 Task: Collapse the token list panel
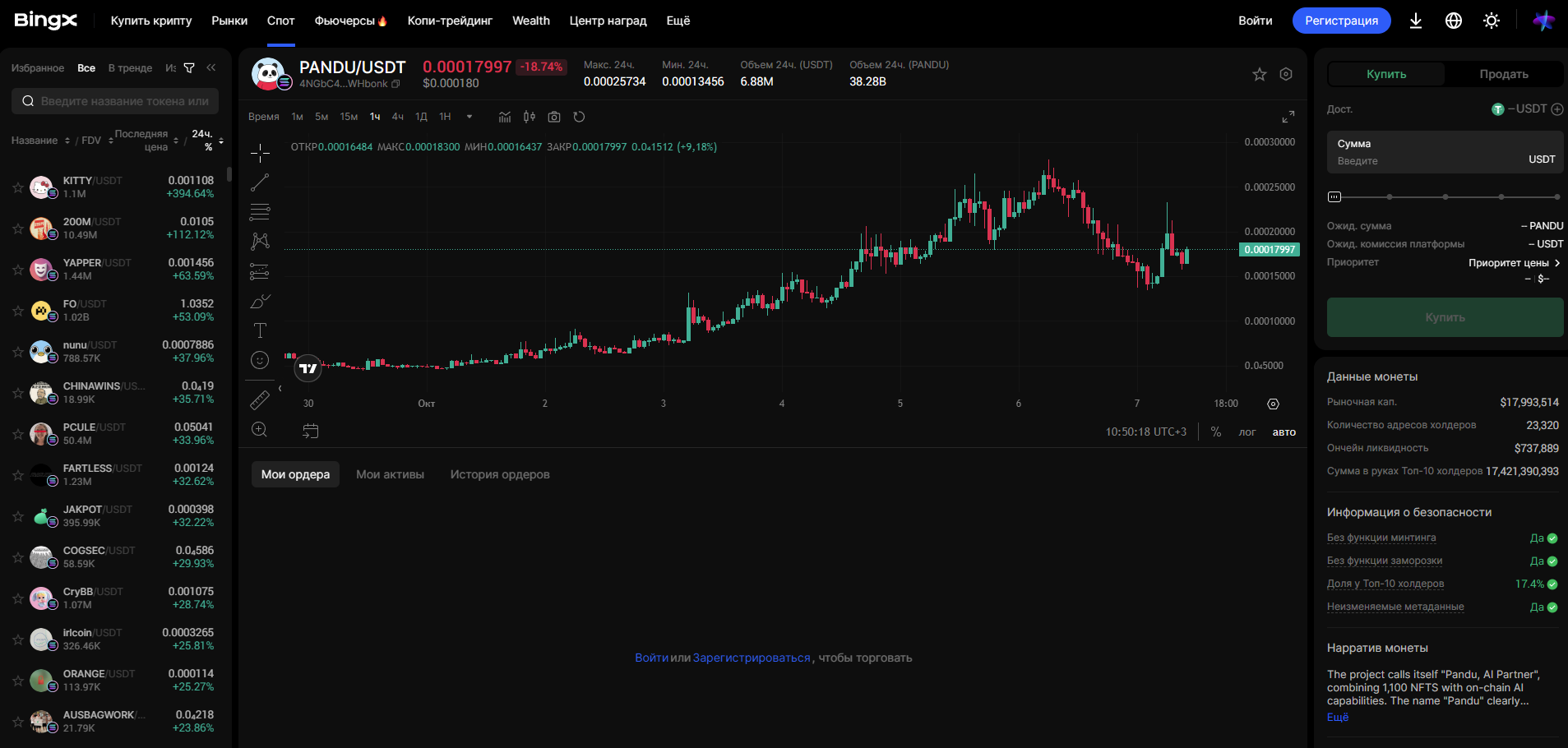click(211, 68)
